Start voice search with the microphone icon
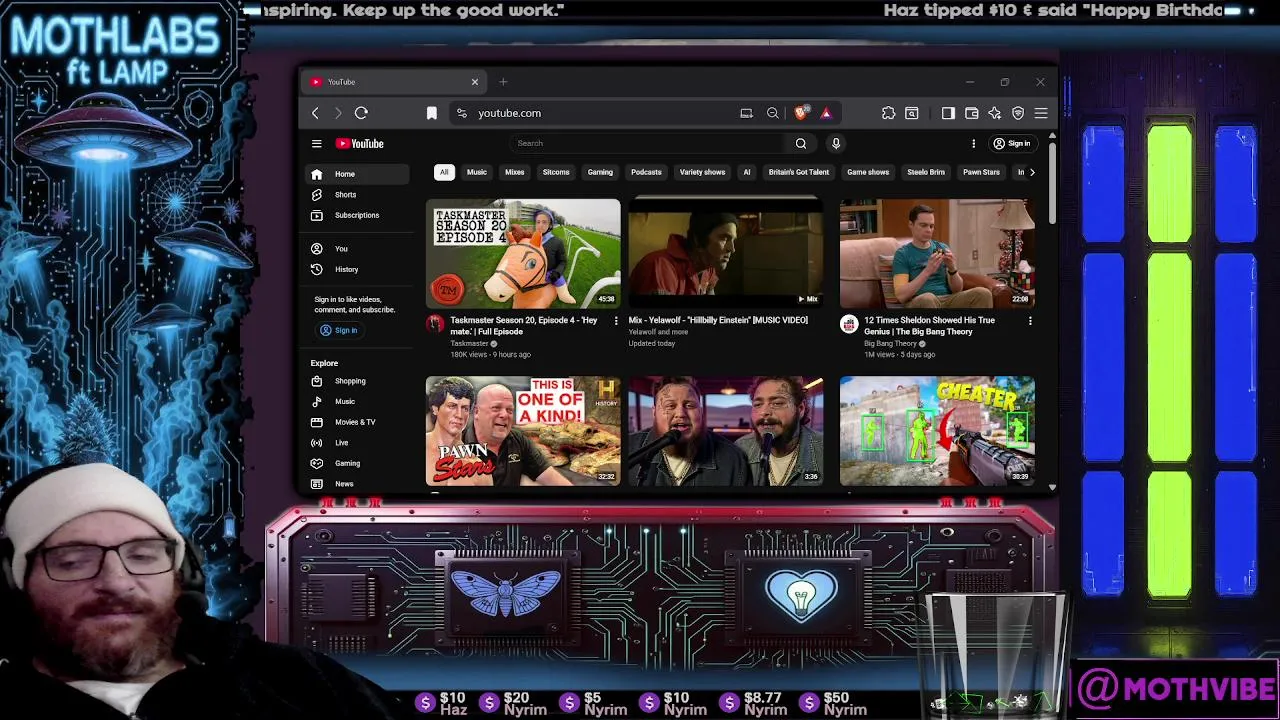 (836, 143)
